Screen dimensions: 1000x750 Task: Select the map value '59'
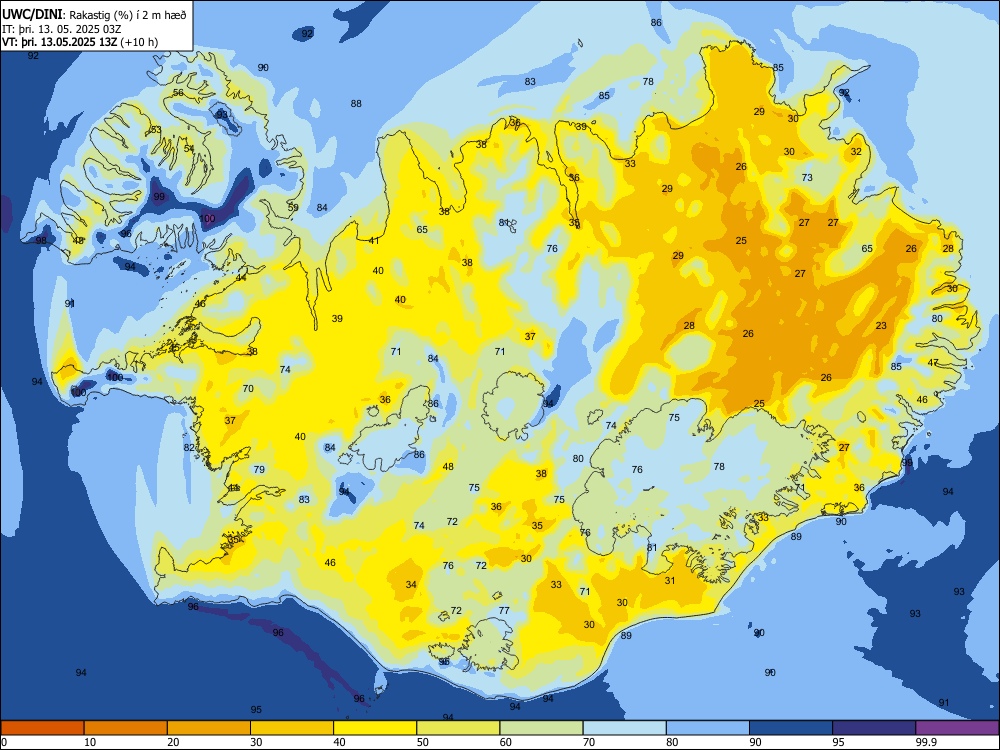coord(293,207)
